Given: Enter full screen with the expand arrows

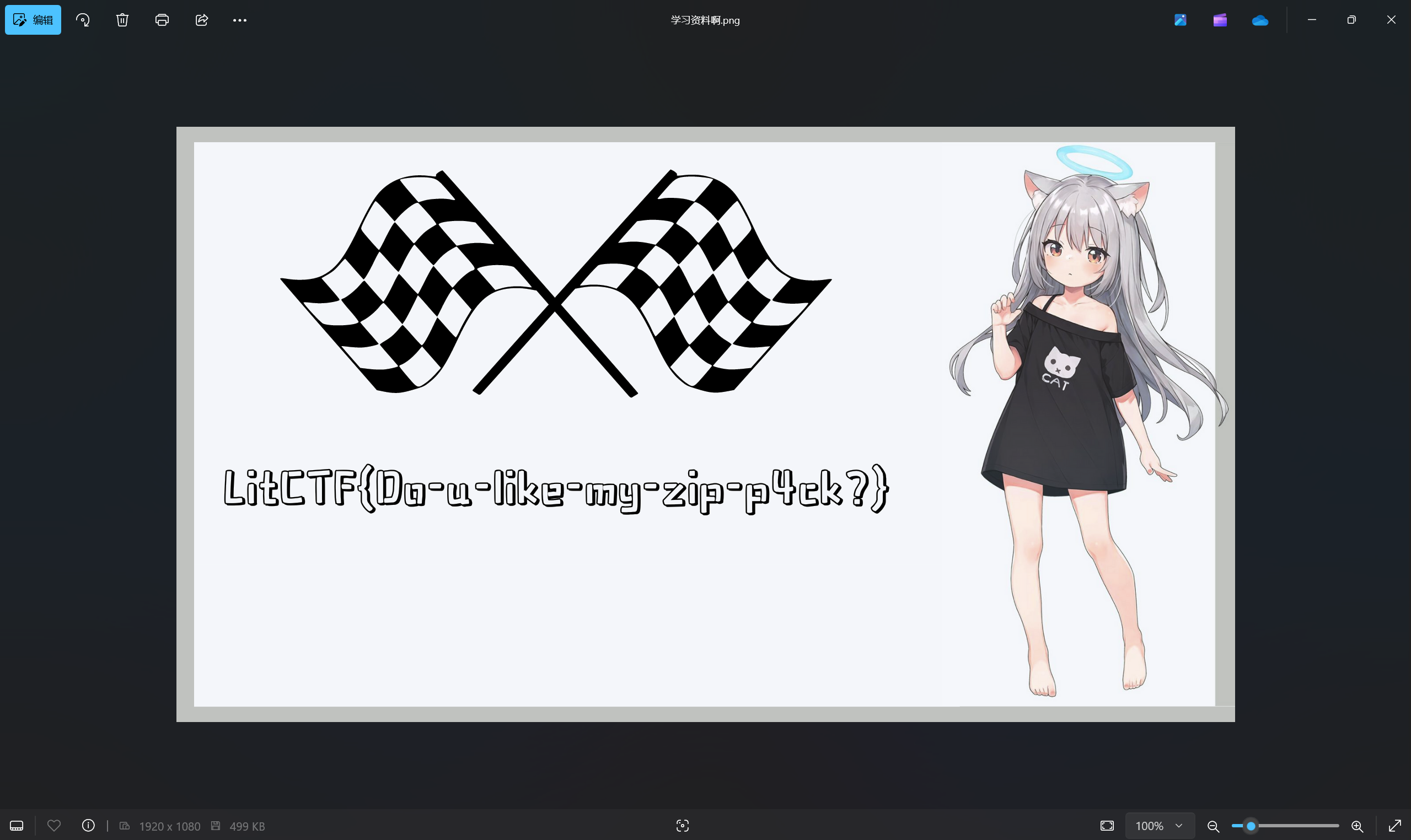Looking at the screenshot, I should click(x=1394, y=826).
